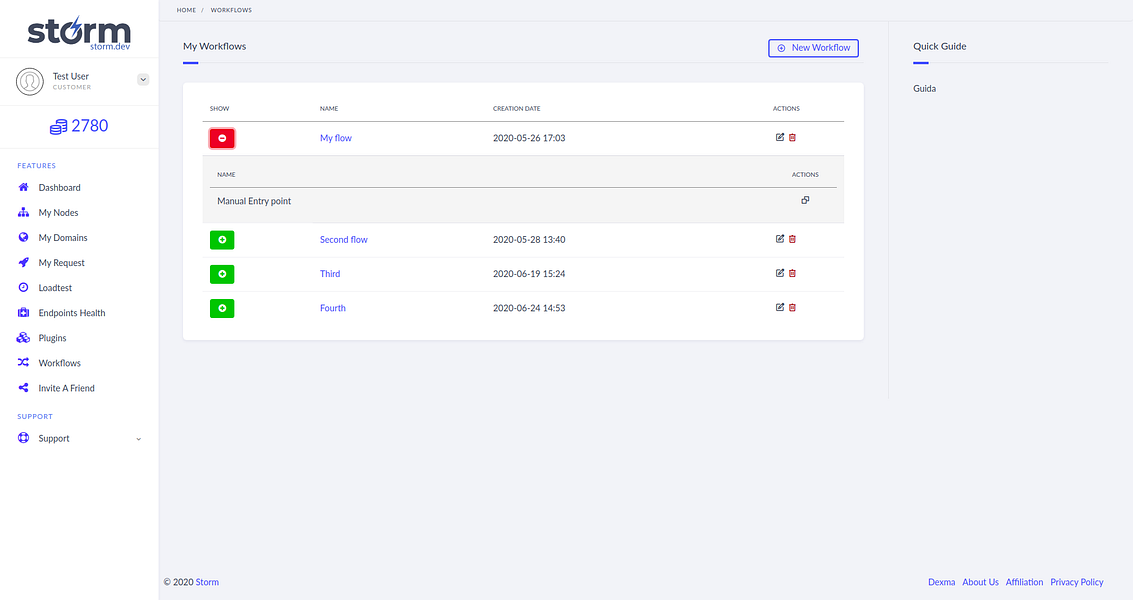Delete the Second flow workflow

pyautogui.click(x=793, y=239)
